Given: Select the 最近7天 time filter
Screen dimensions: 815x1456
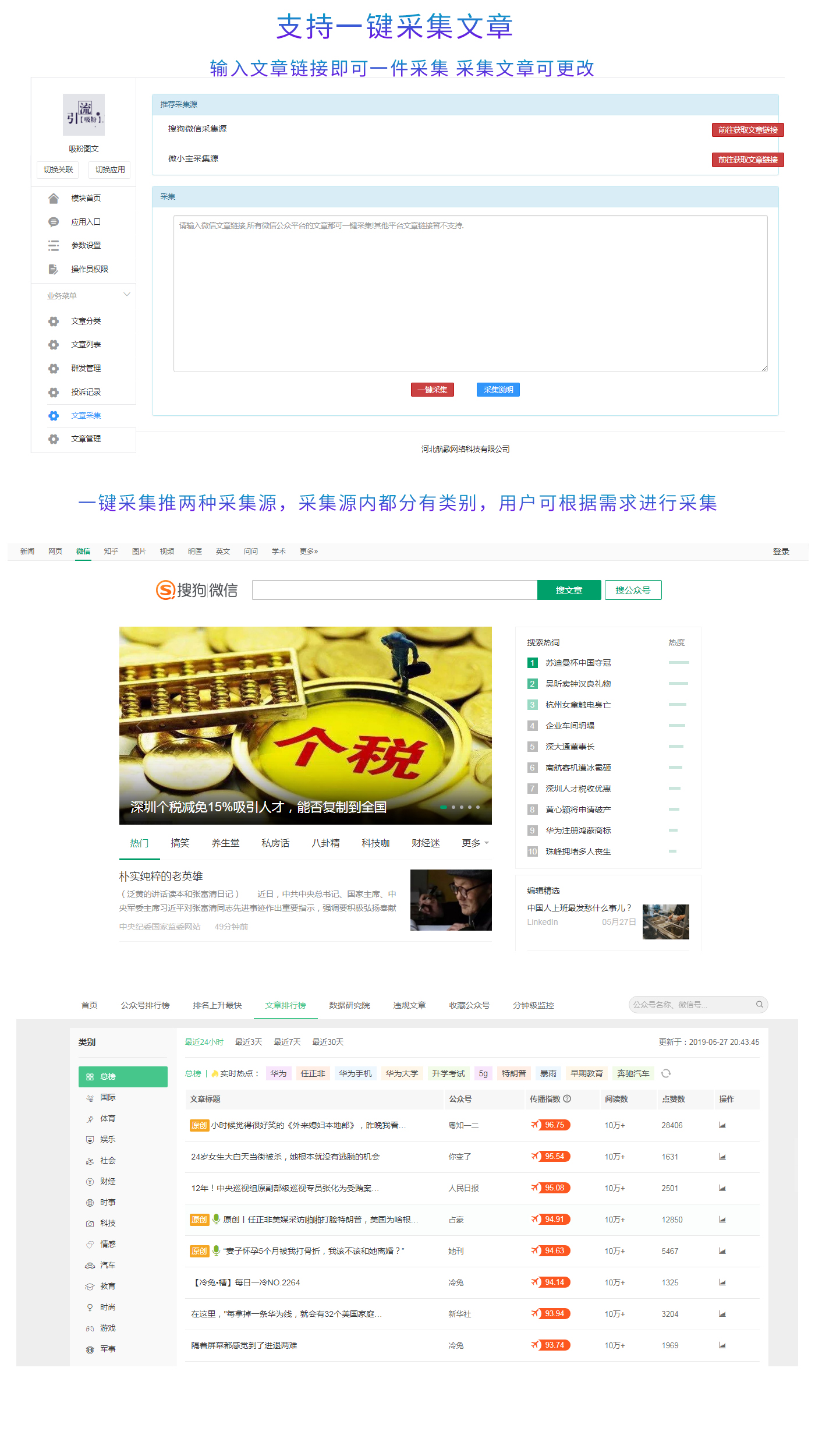Looking at the screenshot, I should pos(287,1042).
